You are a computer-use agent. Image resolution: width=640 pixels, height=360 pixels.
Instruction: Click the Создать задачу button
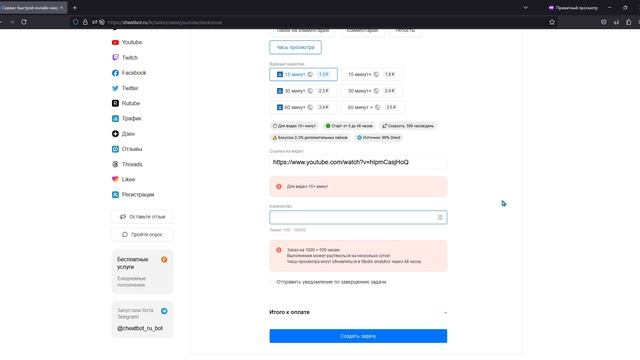358,336
